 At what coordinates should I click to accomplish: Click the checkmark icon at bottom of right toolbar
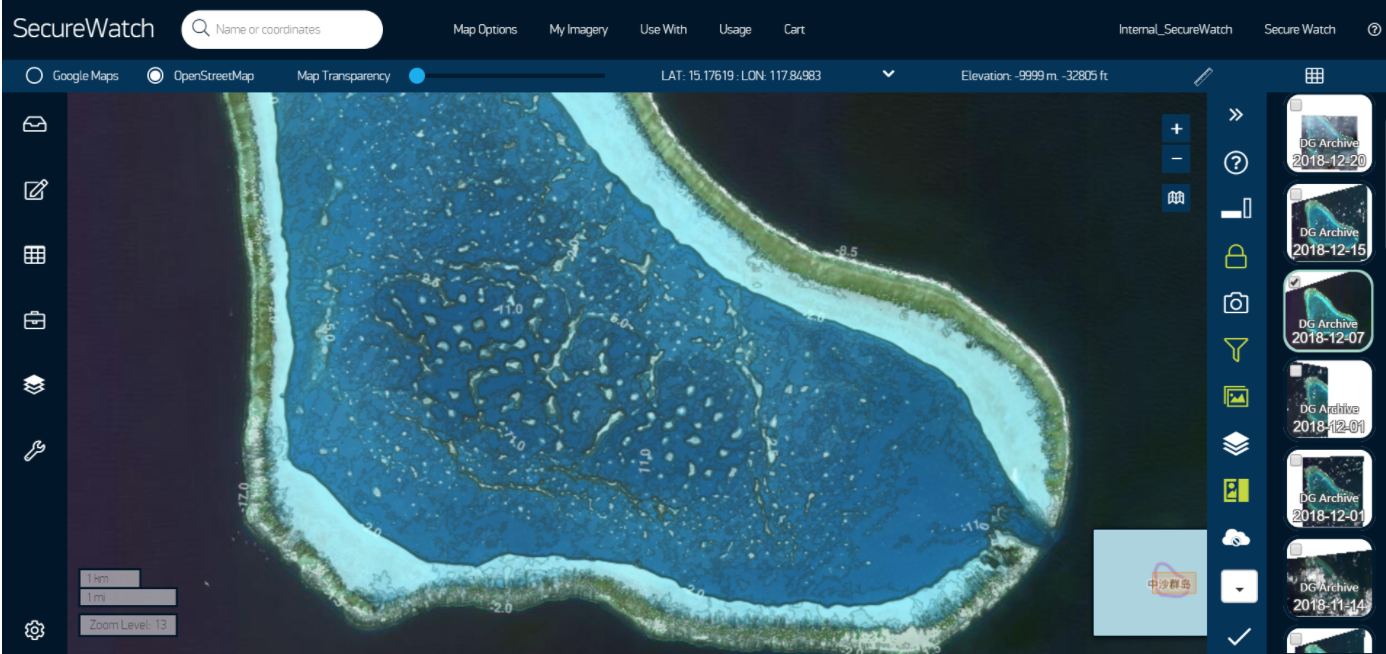click(x=1238, y=635)
